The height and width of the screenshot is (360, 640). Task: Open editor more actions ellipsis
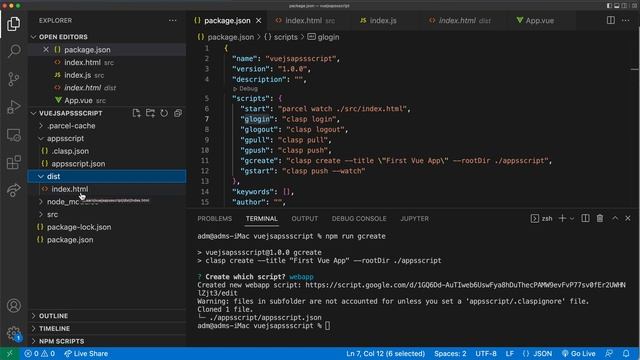pos(626,20)
